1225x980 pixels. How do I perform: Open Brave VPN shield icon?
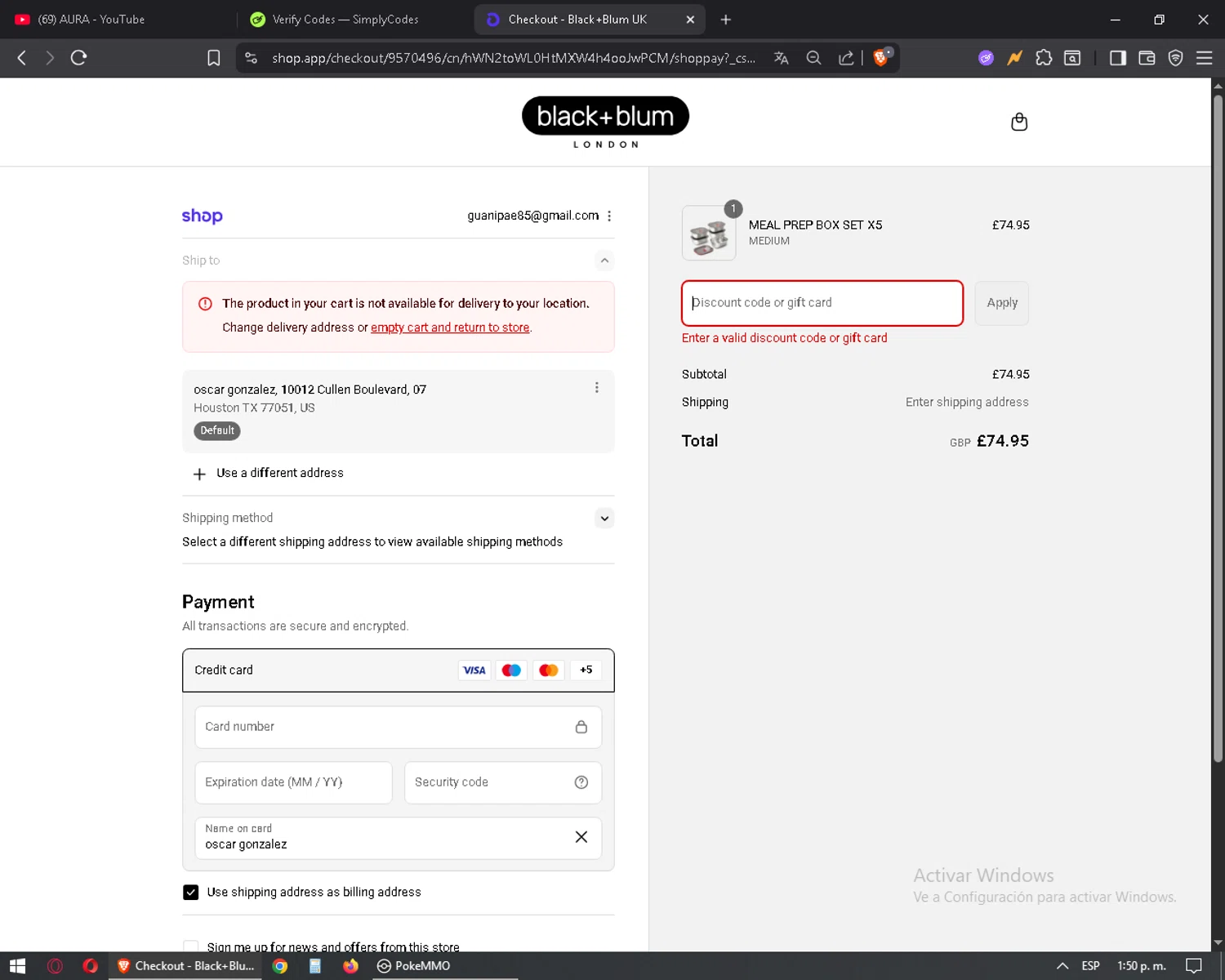[1176, 58]
